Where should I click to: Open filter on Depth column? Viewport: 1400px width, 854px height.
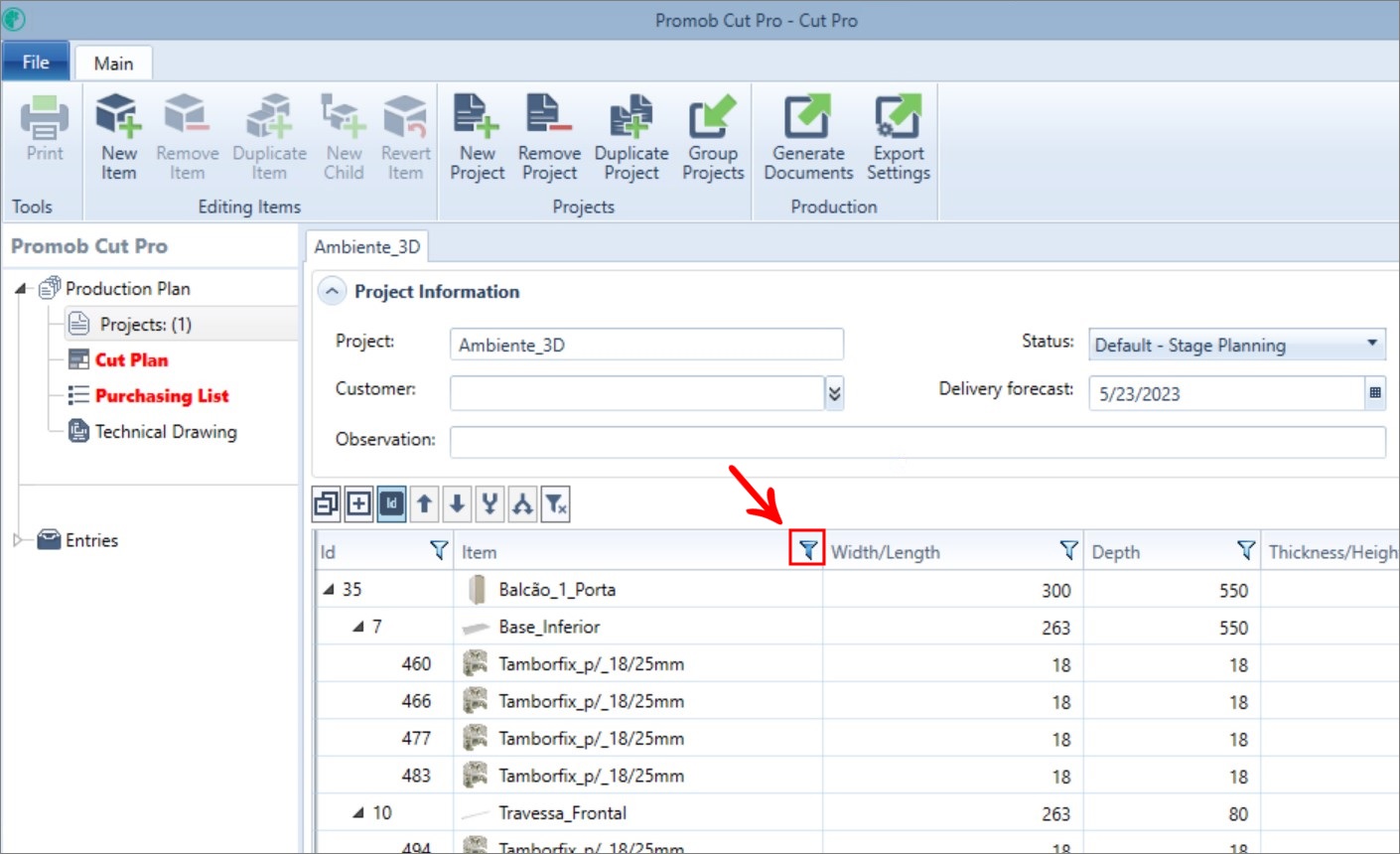(1246, 550)
